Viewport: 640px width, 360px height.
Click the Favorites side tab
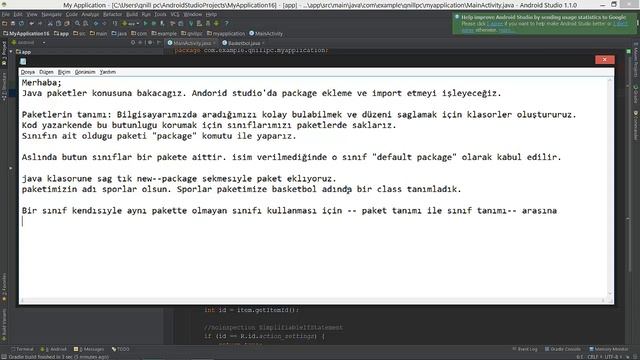(4, 287)
